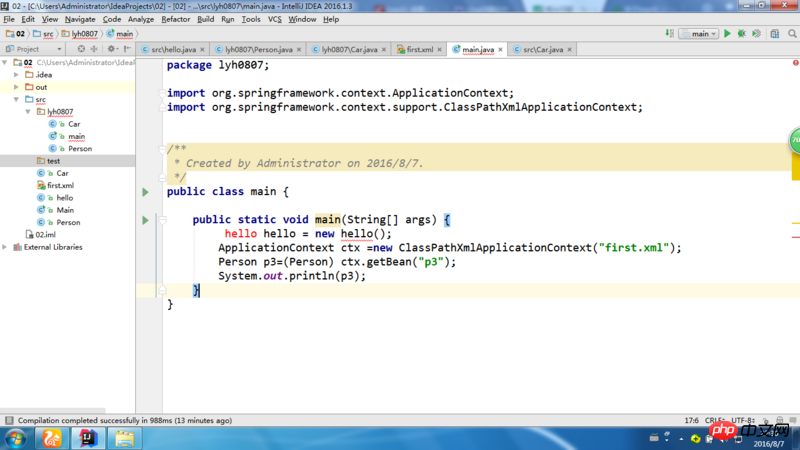800x450 pixels.
Task: Select Person class under lyh0807 package
Action: coord(80,148)
